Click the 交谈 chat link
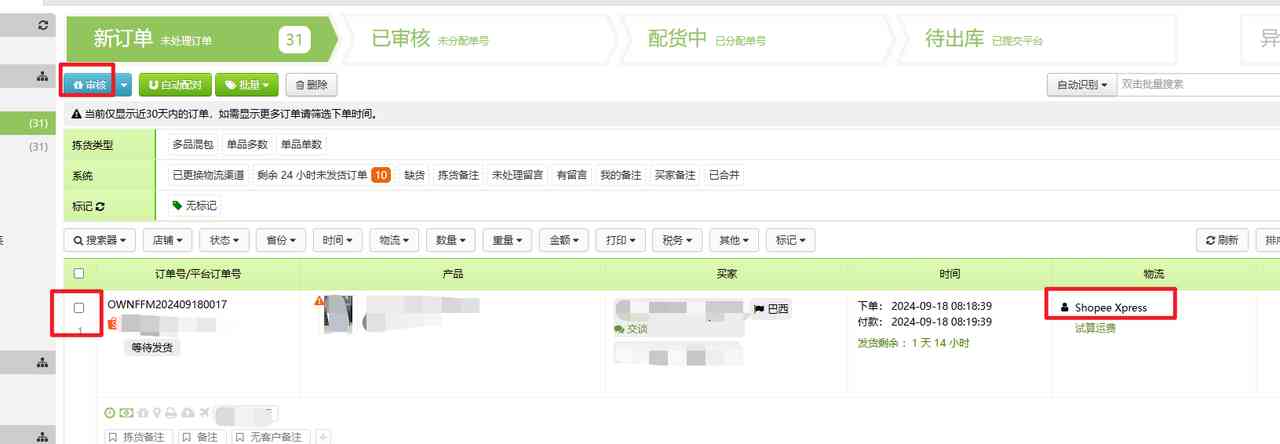Viewport: 1280px width, 444px height. coord(630,329)
